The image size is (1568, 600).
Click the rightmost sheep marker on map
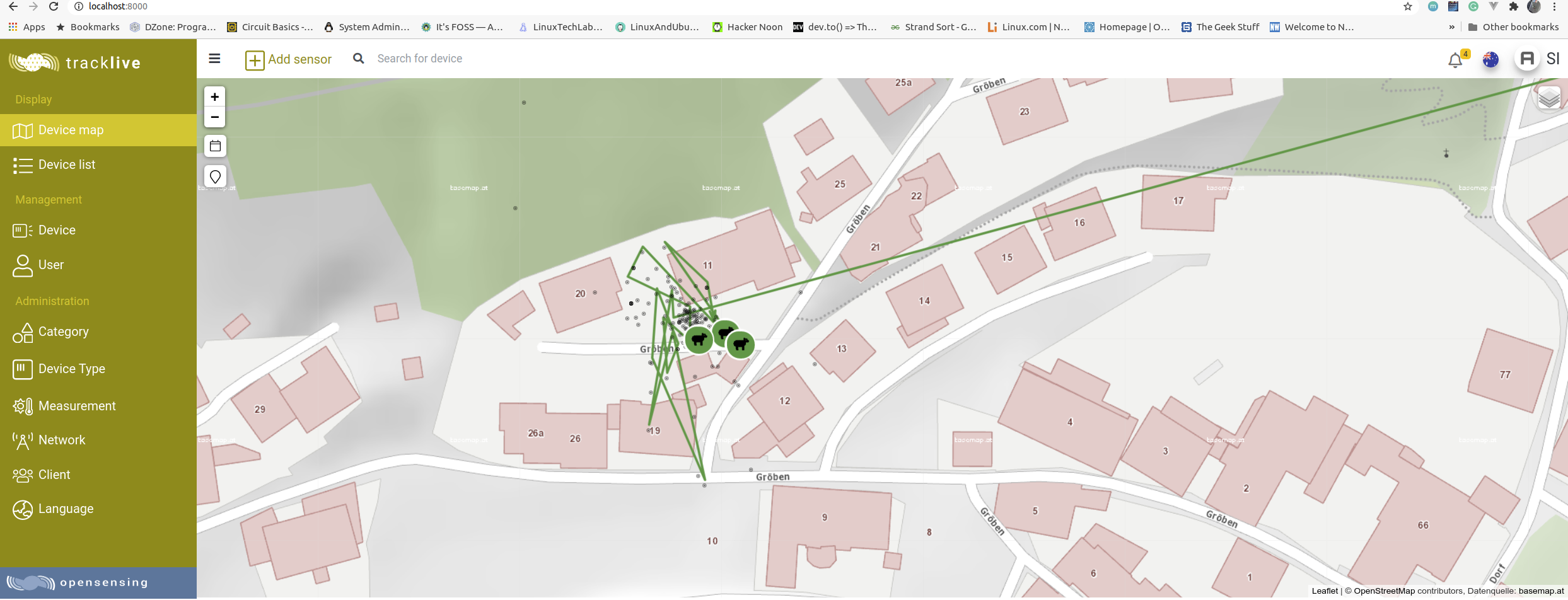click(741, 345)
